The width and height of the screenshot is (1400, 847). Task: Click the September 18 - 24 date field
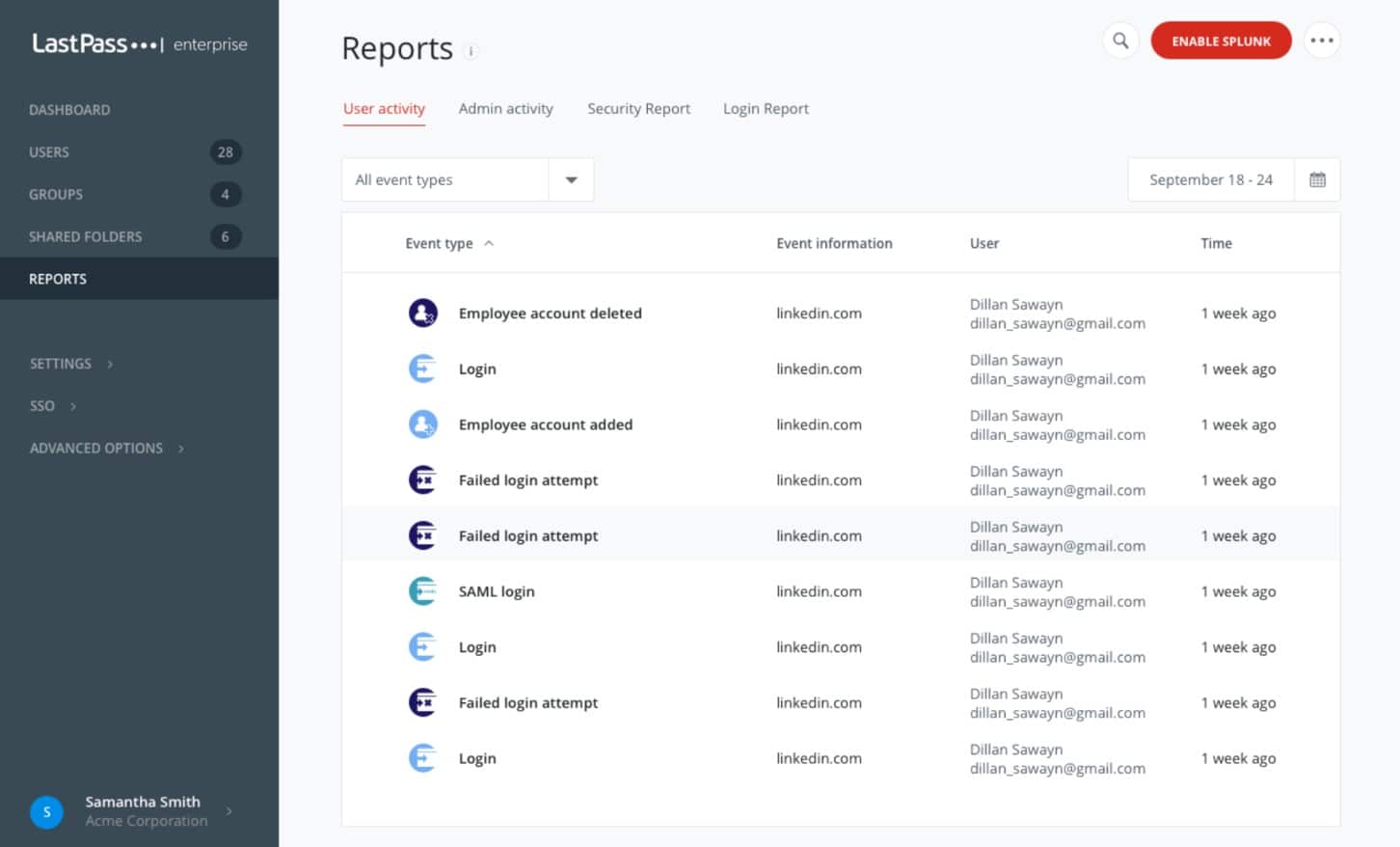pyautogui.click(x=1211, y=179)
